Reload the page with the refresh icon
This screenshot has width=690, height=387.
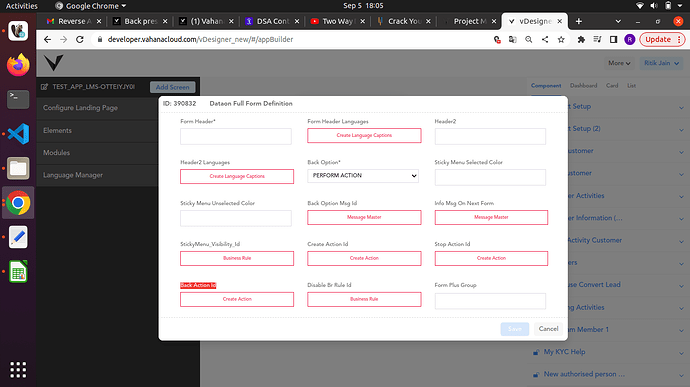click(x=80, y=39)
